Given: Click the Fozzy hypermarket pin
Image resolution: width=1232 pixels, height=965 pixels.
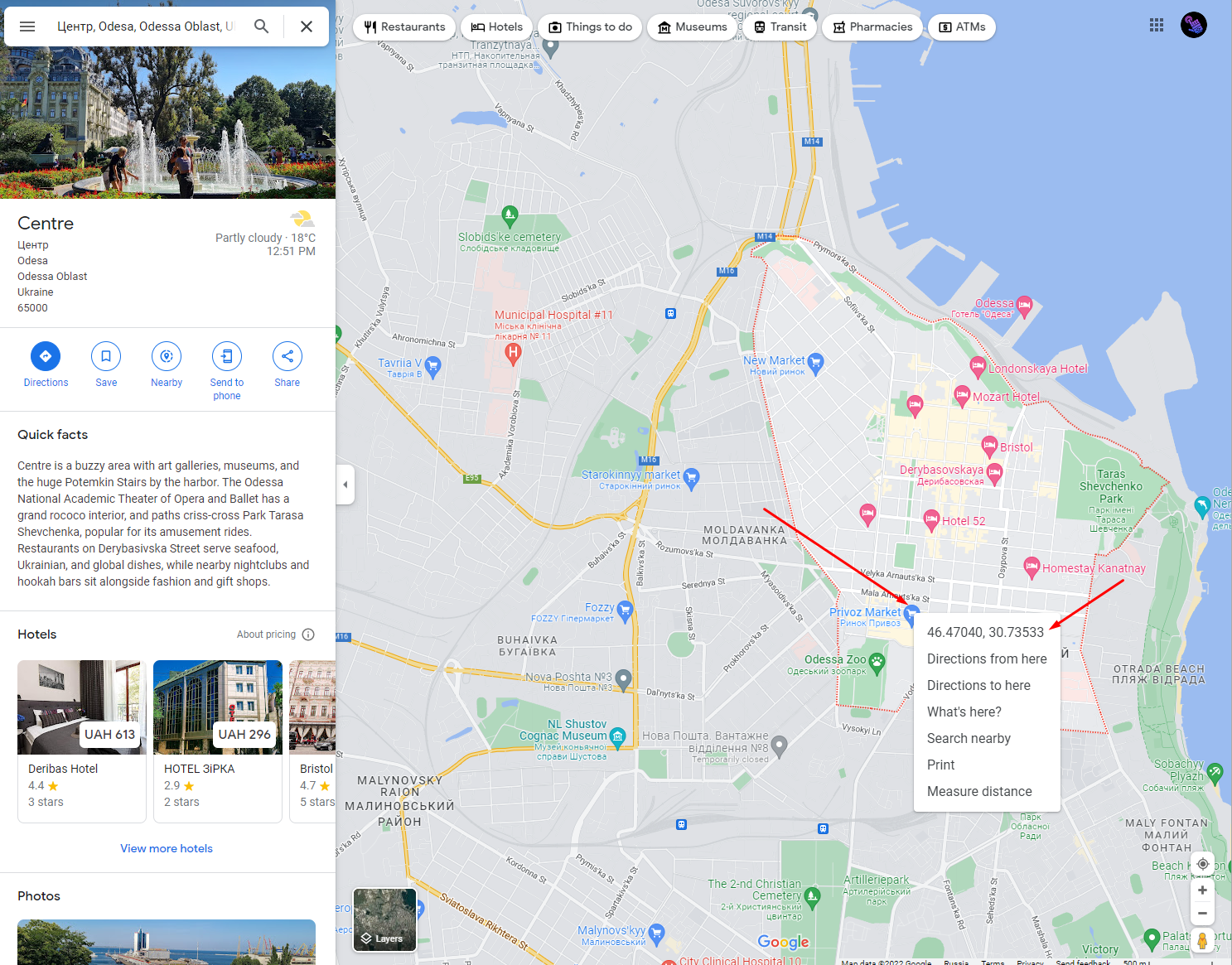Looking at the screenshot, I should tap(625, 610).
